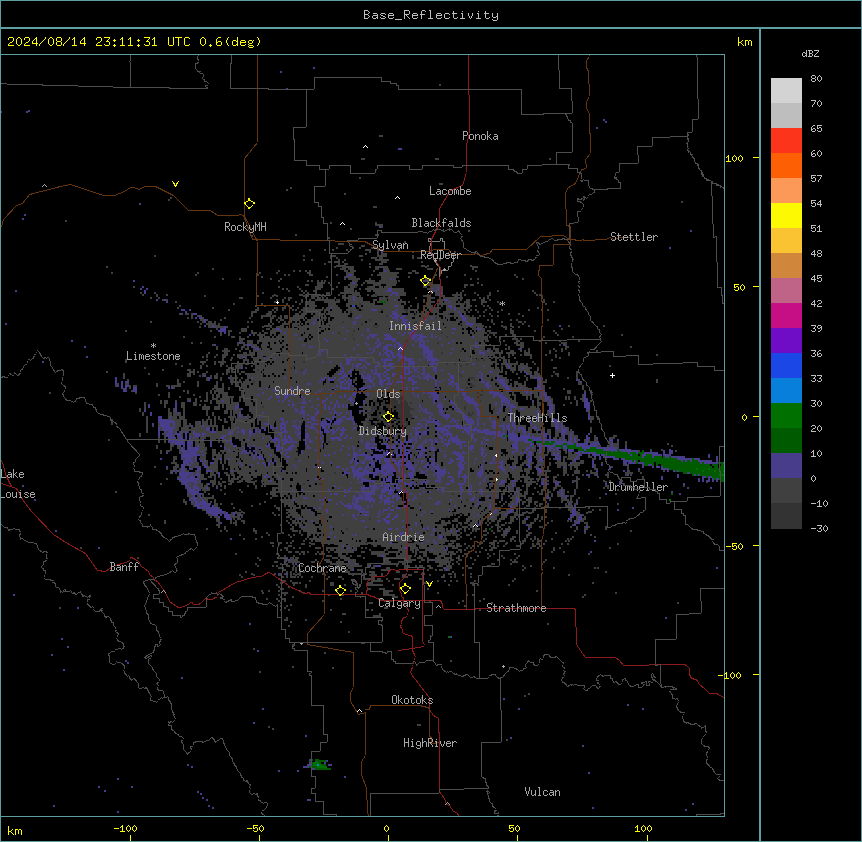
Task: Pick the purple 39-36 dBZ legend swatch
Action: coord(786,341)
